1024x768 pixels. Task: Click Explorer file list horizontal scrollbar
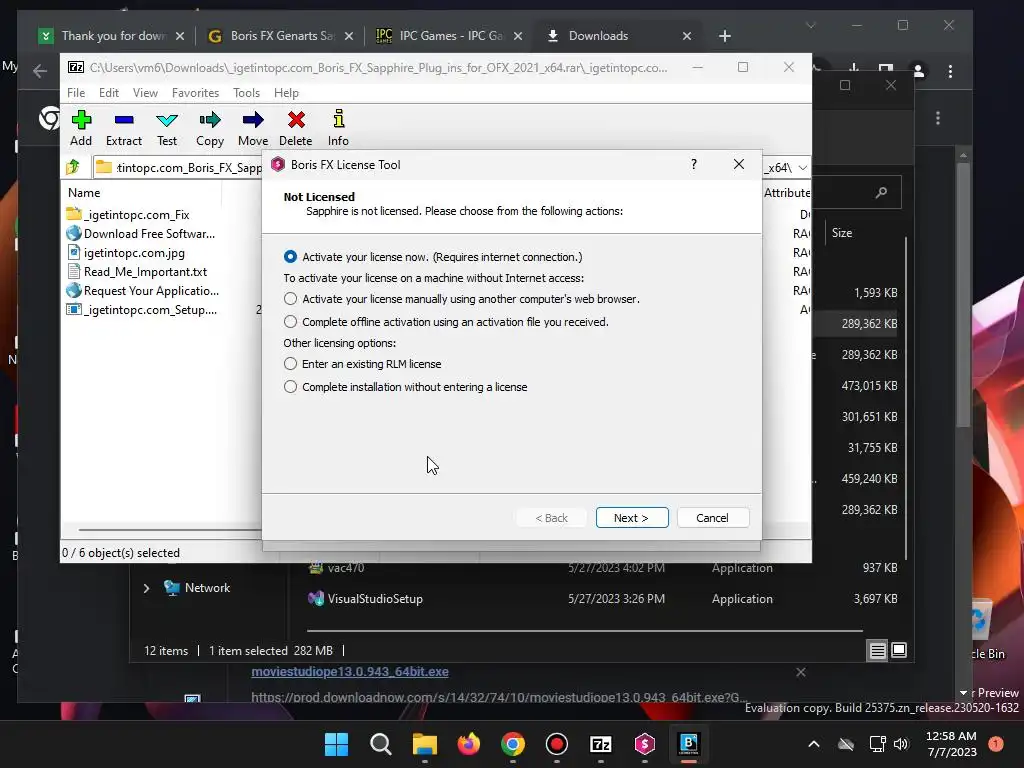click(x=584, y=631)
